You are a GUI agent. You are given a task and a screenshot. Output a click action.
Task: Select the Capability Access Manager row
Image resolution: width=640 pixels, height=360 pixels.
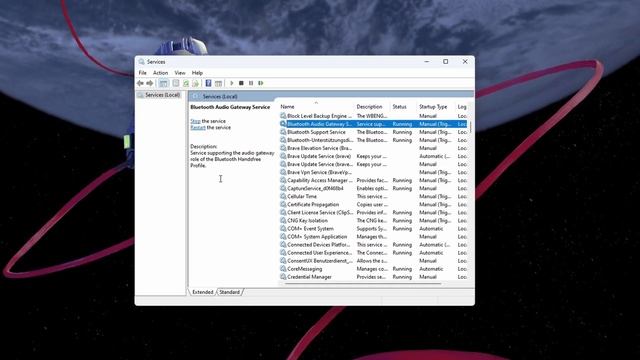[x=373, y=180]
